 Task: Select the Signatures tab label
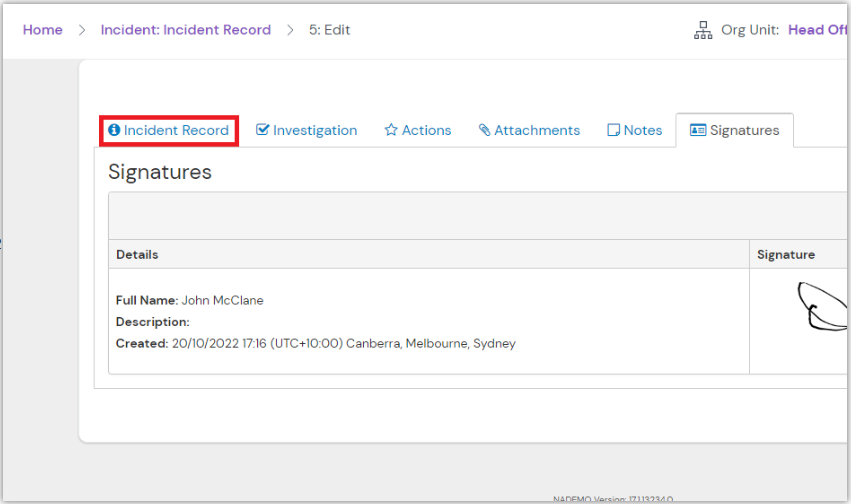point(744,130)
